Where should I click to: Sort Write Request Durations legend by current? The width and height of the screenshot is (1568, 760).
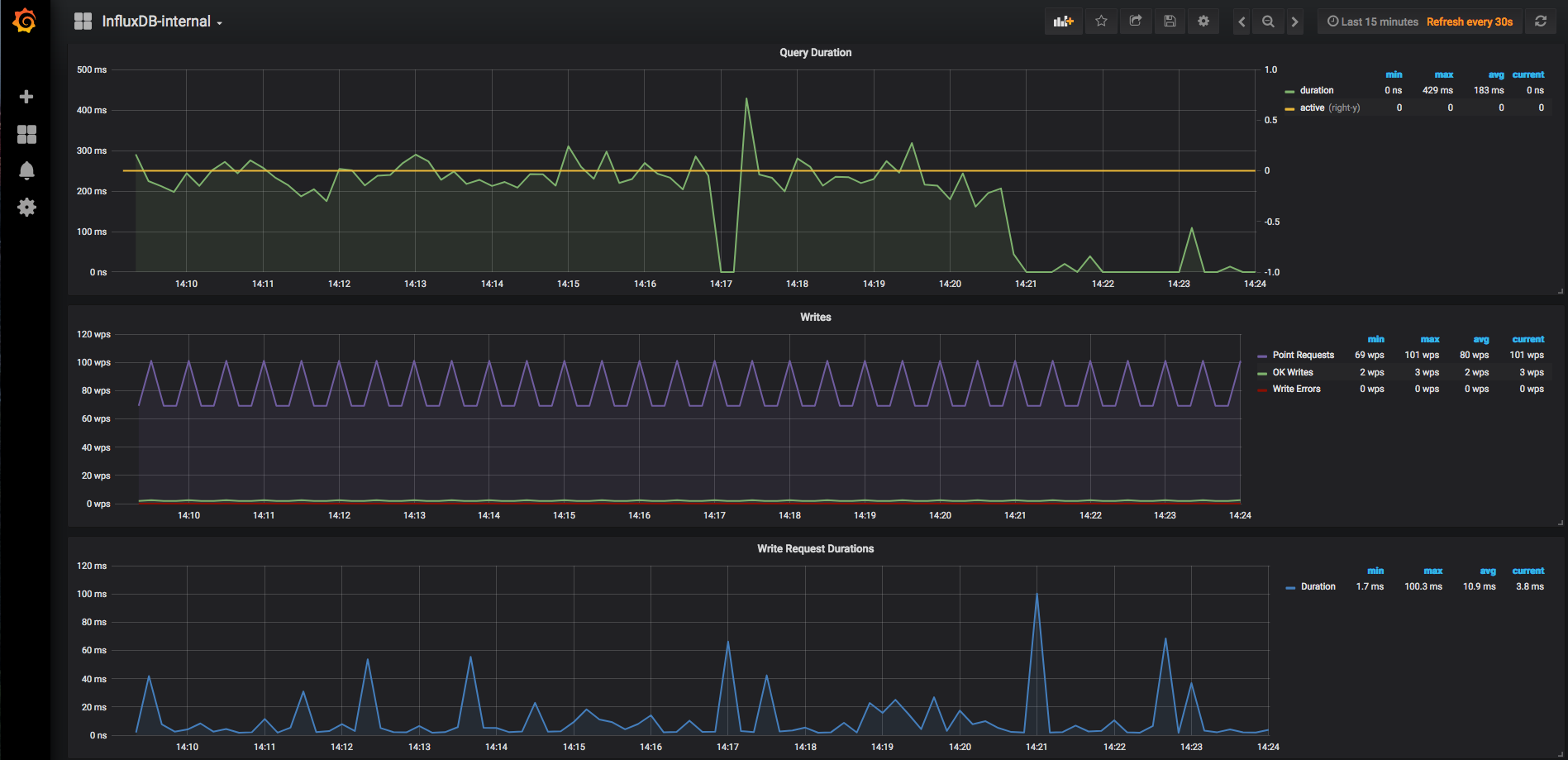[x=1527, y=571]
